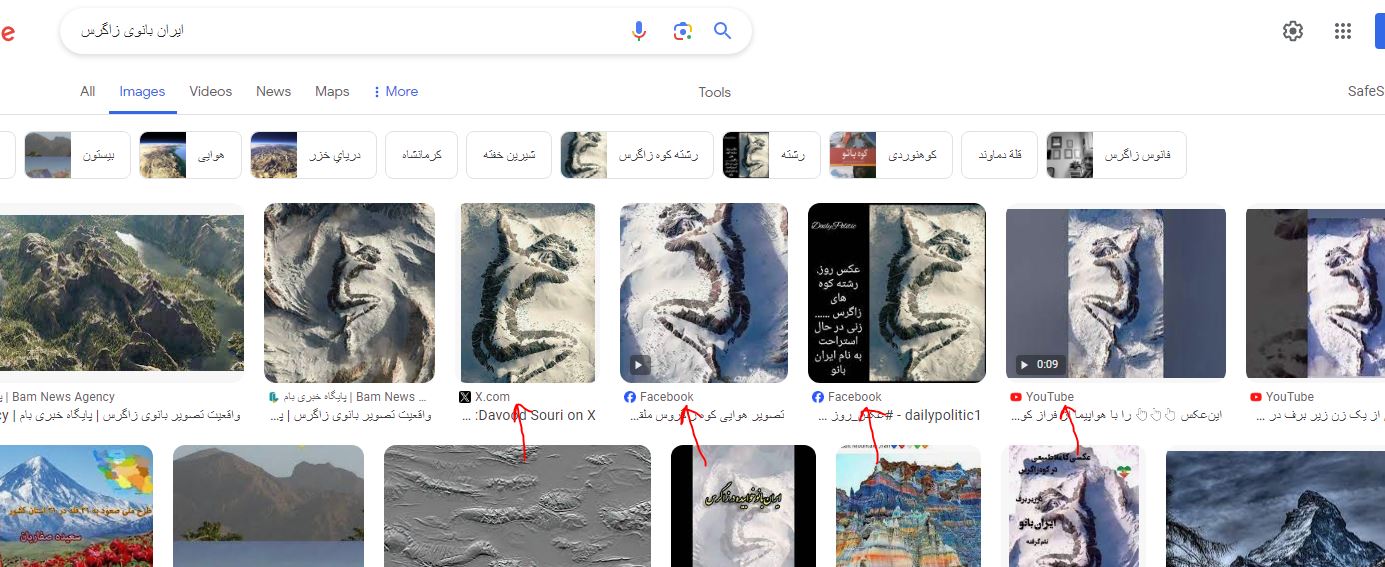
Task: Select the All results tab
Action: coord(88,92)
